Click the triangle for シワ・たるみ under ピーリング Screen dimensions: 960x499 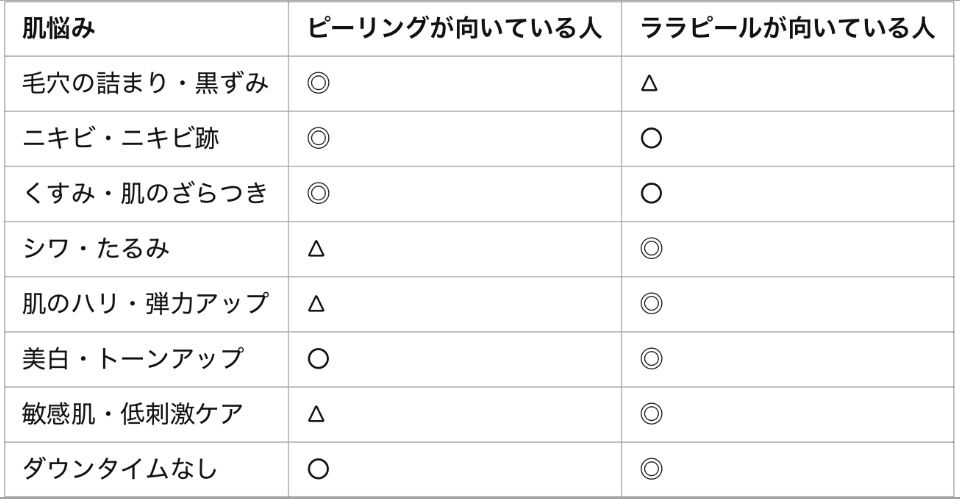click(x=317, y=249)
